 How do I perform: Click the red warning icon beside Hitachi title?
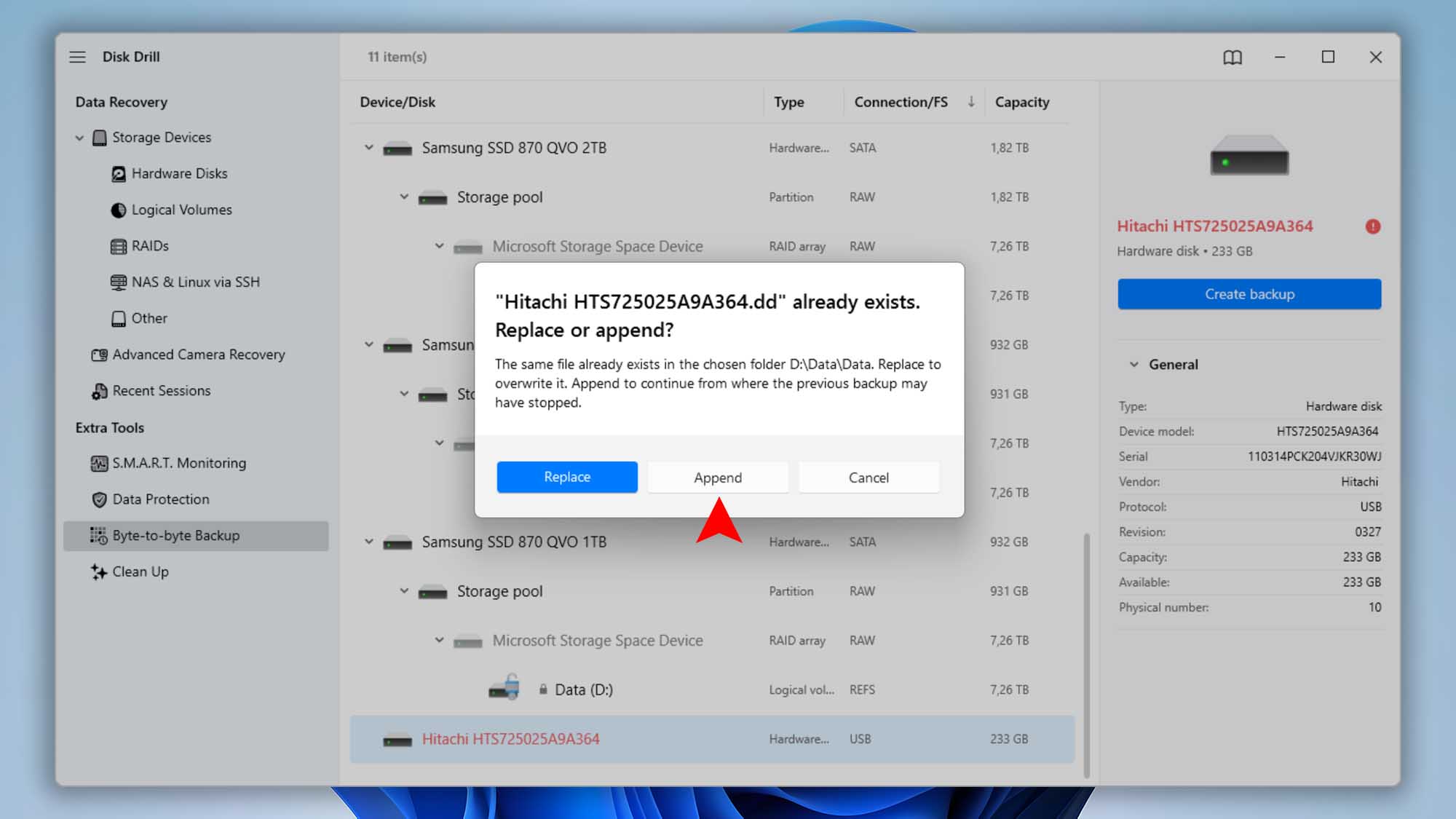(x=1372, y=226)
